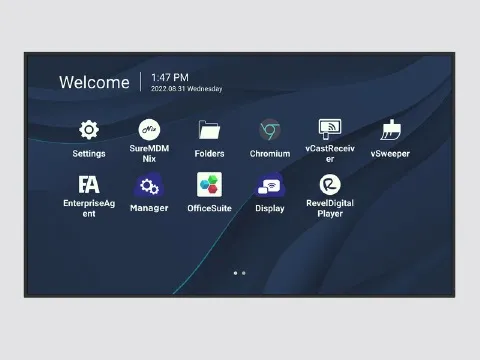The height and width of the screenshot is (360, 480).
Task: Click the 2022.08.31 Wednesday date text
Action: (x=186, y=89)
